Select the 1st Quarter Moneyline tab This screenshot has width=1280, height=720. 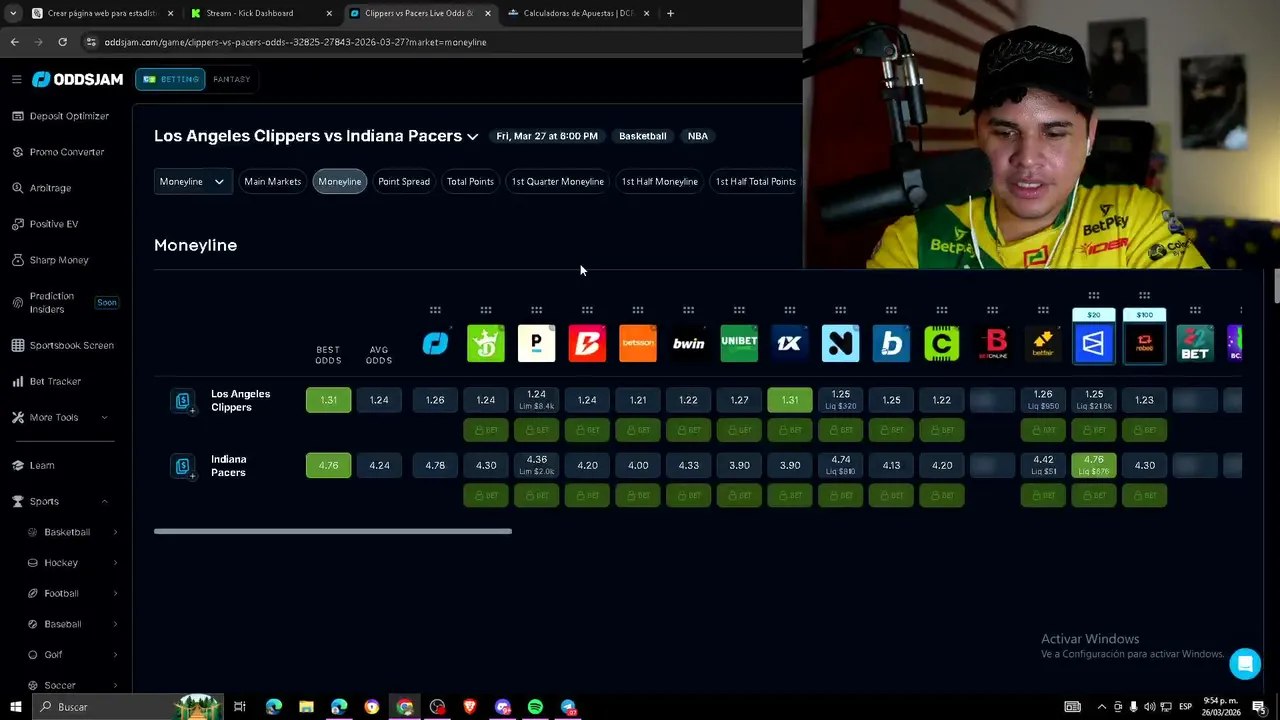click(558, 181)
